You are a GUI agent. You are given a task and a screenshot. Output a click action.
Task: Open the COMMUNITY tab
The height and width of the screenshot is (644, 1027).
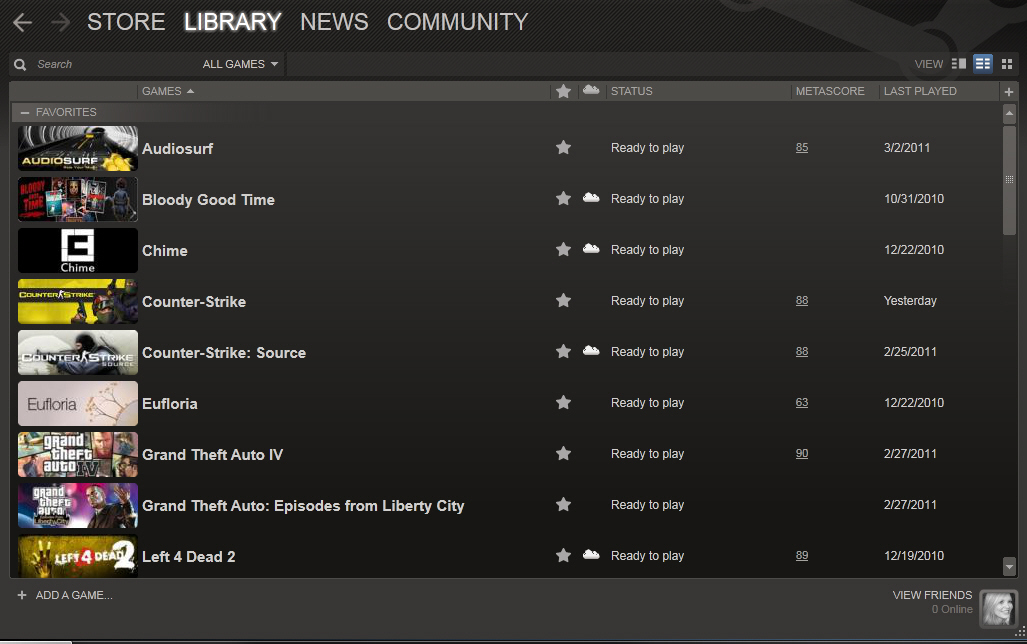[x=457, y=22]
